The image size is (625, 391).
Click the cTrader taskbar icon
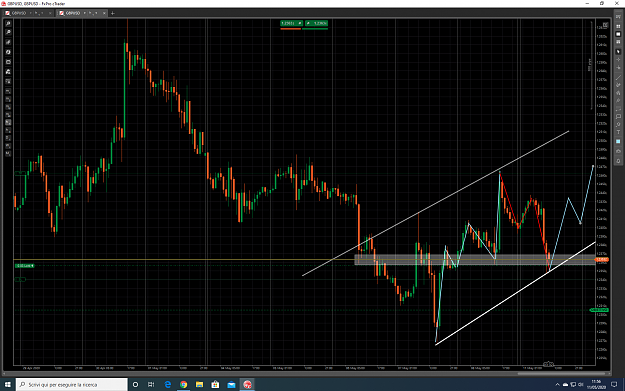(x=248, y=385)
